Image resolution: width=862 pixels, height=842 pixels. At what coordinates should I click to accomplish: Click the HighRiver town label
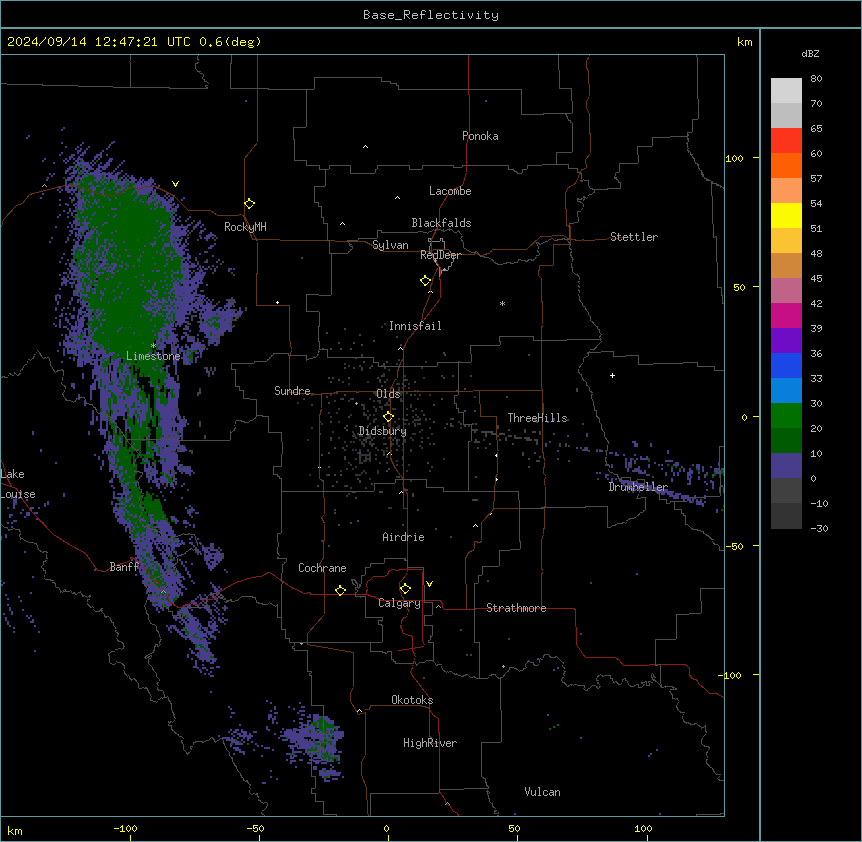[430, 743]
